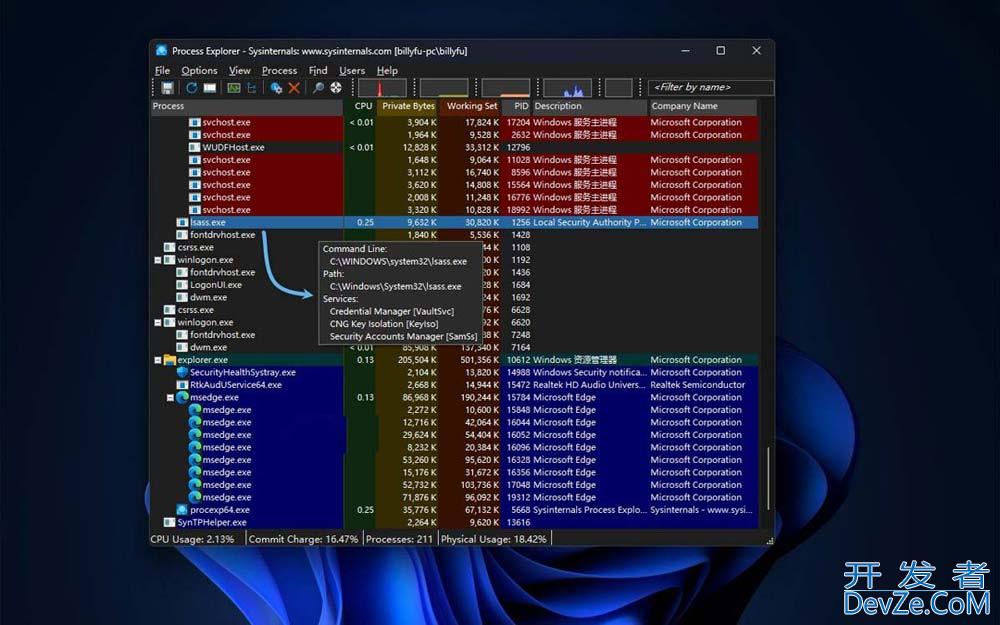
Task: Collapse the winlogon.exe PID 6620 tree node
Action: [x=158, y=323]
